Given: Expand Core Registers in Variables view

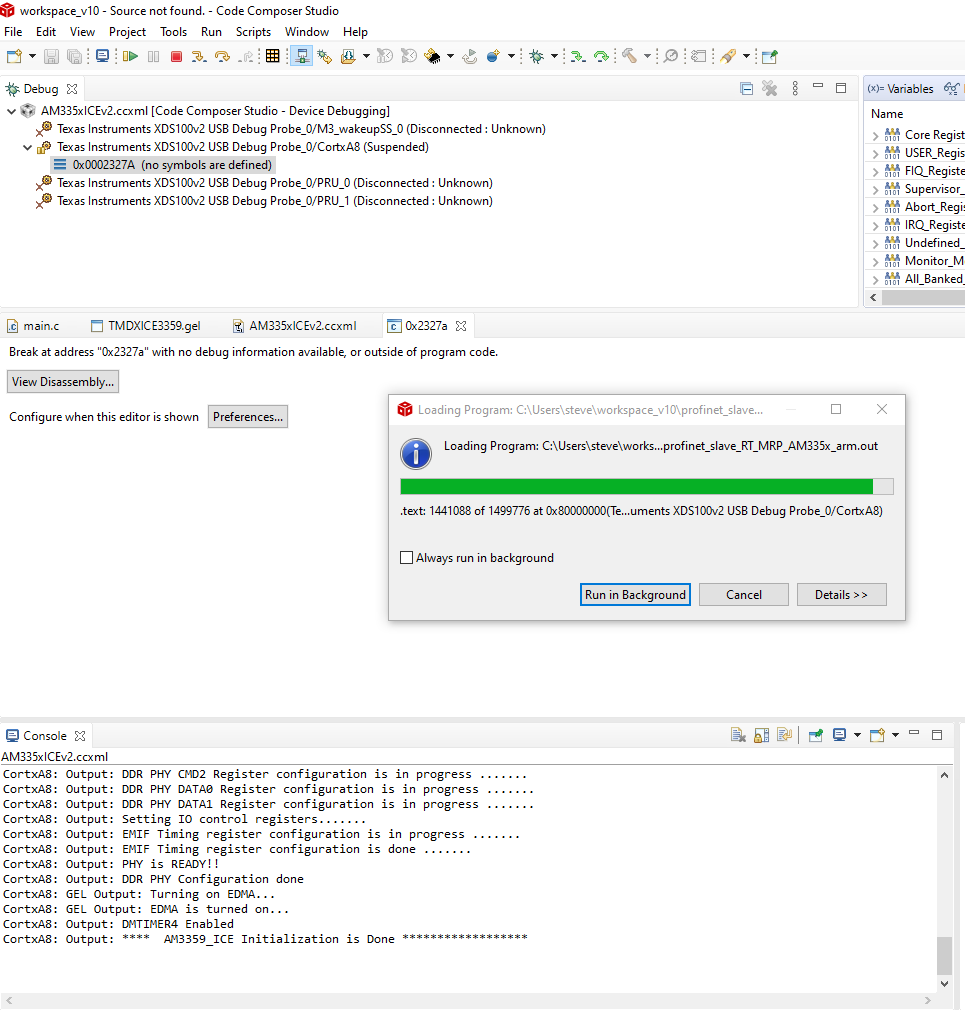Looking at the screenshot, I should (878, 134).
